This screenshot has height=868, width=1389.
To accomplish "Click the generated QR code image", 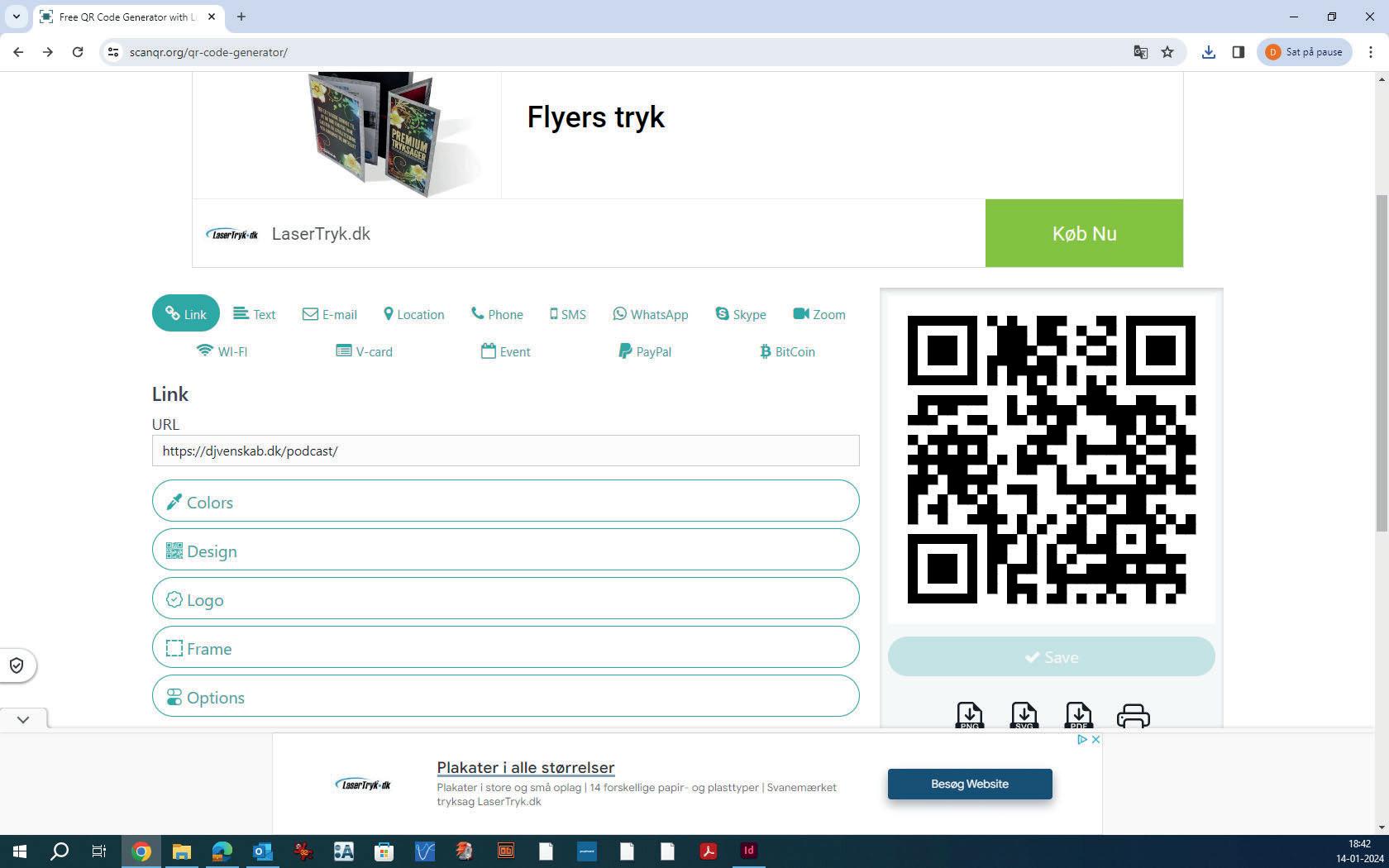I will click(1051, 460).
